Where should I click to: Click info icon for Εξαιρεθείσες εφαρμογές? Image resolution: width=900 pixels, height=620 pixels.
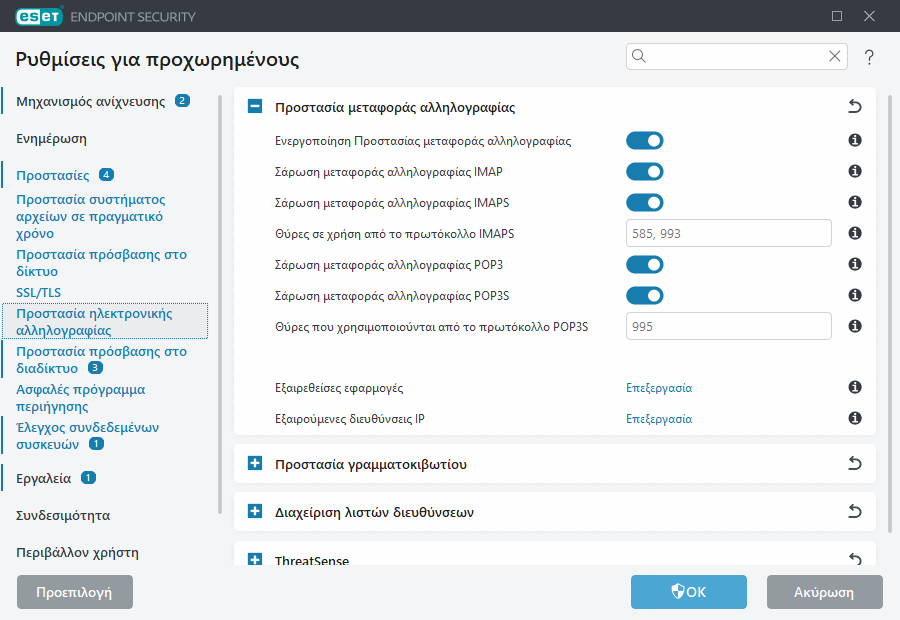point(855,388)
